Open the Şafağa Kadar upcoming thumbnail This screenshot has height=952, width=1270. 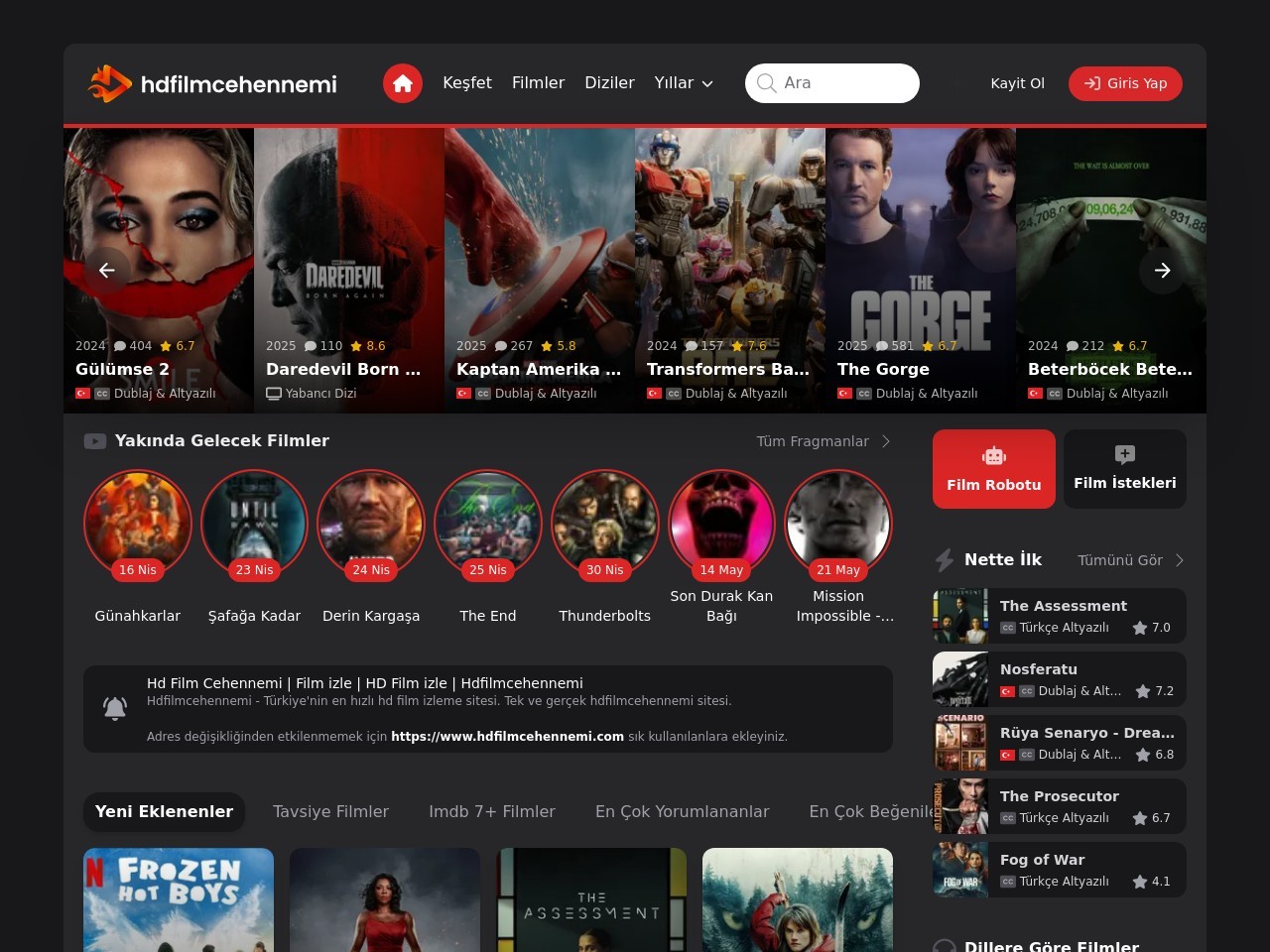(254, 523)
